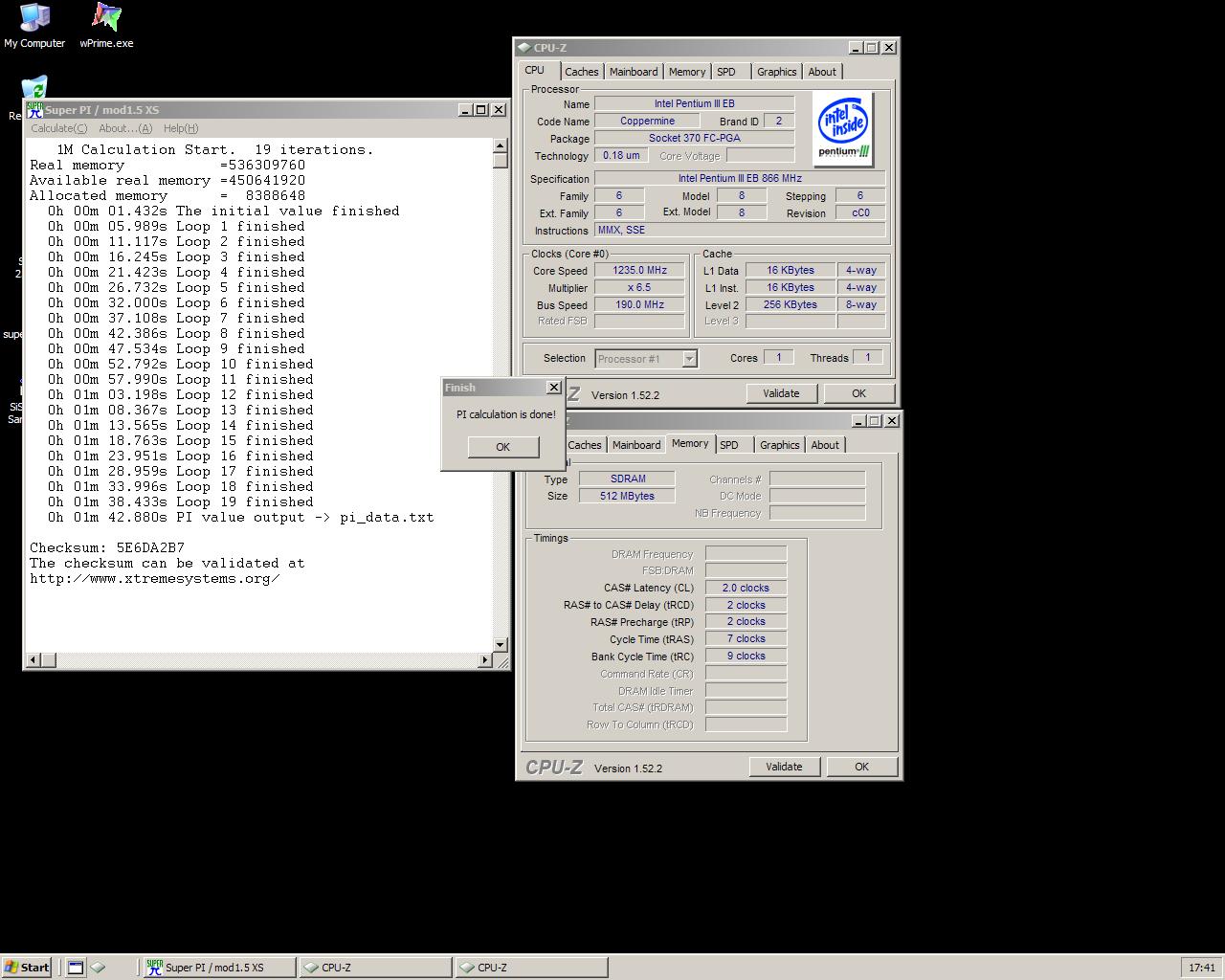Viewport: 1225px width, 980px height.
Task: Launch the wPrime.exe desktop icon
Action: pyautogui.click(x=106, y=26)
